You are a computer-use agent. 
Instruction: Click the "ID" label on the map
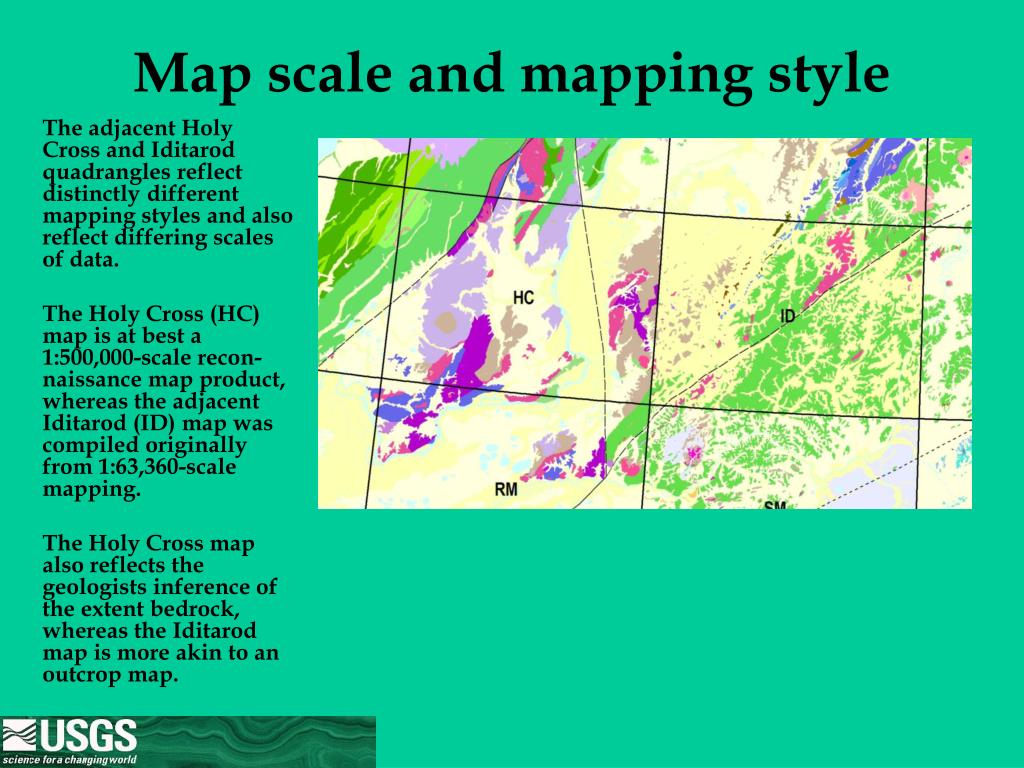[788, 317]
